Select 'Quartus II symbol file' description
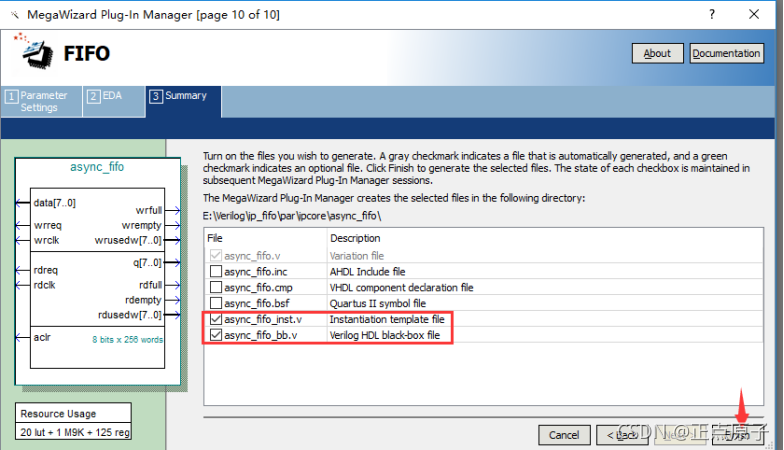Viewport: 784px width, 450px height. point(378,303)
